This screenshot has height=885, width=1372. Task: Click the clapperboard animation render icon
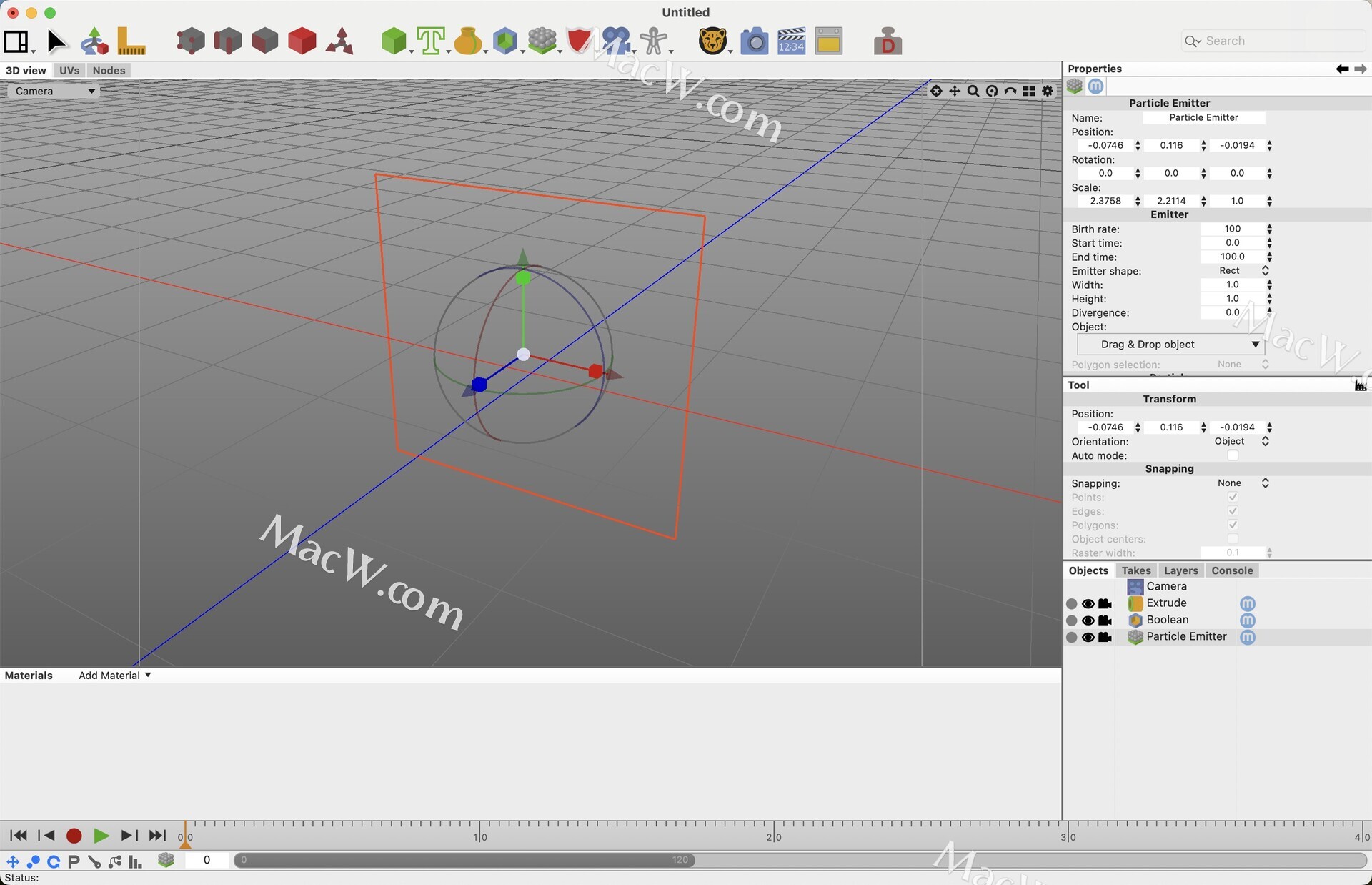791,41
